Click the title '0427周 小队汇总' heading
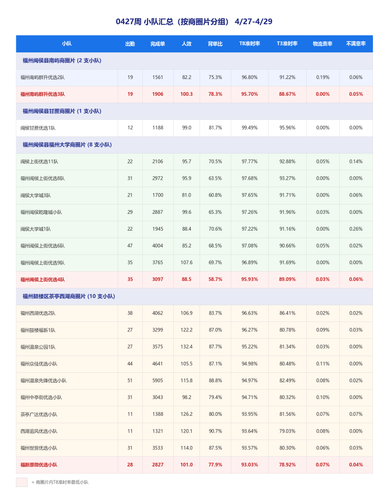 point(194,22)
